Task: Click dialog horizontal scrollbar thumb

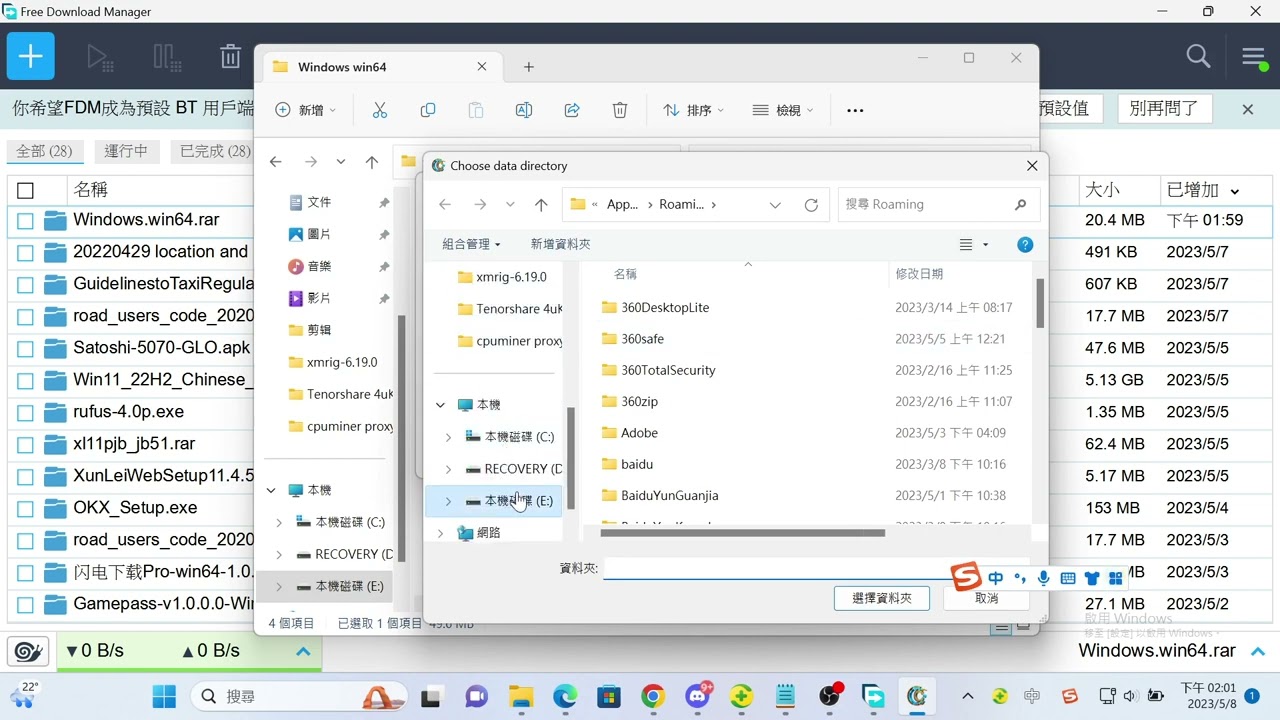Action: pos(742,533)
